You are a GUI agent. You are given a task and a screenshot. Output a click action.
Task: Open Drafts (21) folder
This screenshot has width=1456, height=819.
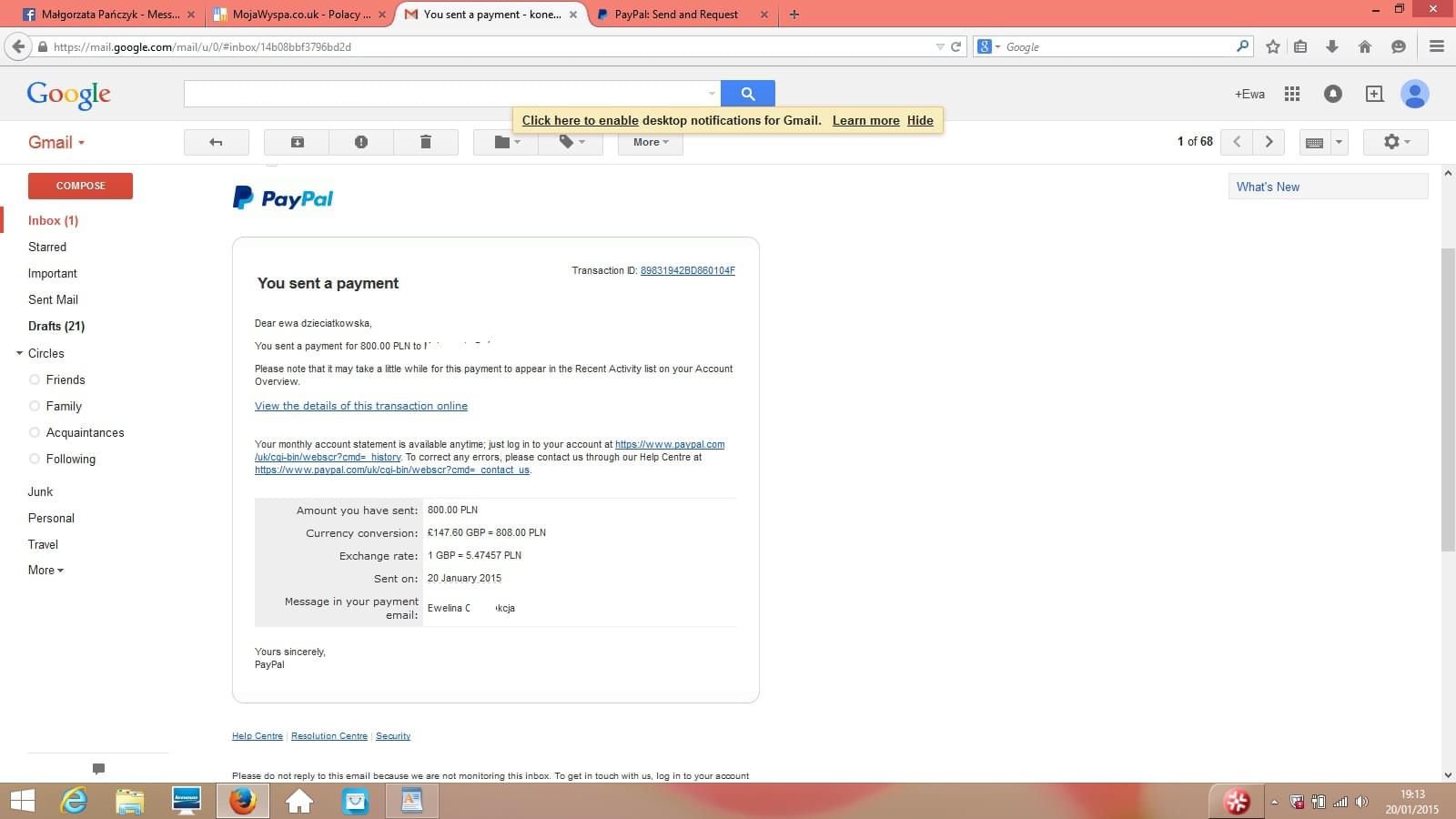point(56,326)
